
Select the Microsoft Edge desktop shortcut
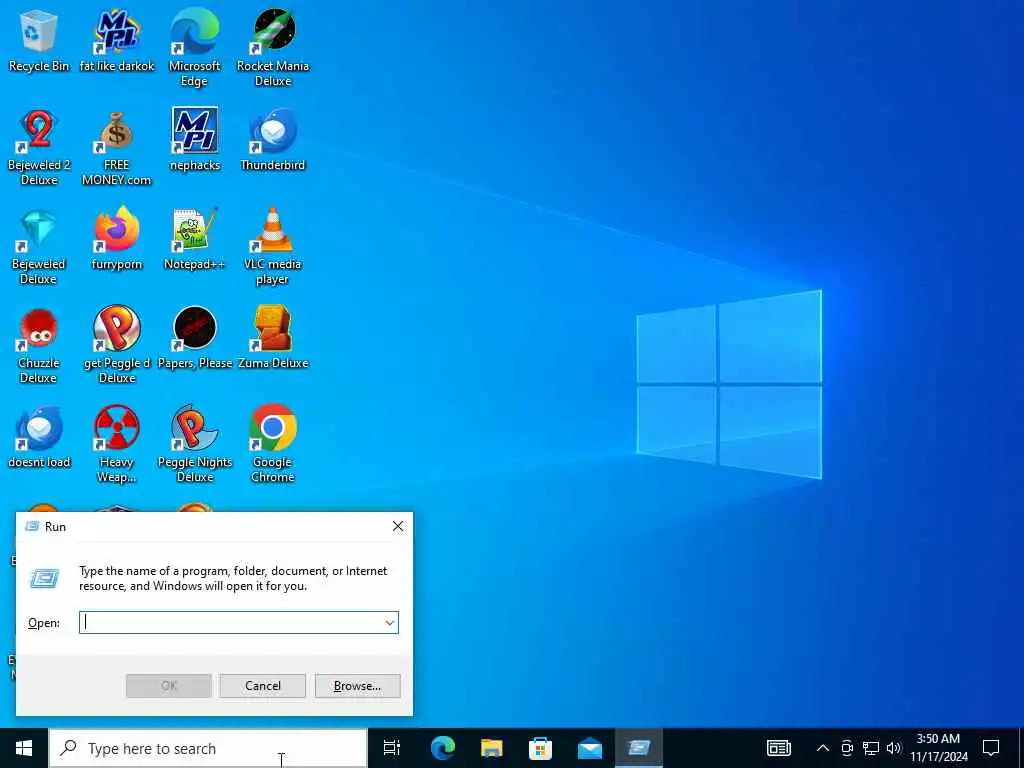(x=195, y=48)
